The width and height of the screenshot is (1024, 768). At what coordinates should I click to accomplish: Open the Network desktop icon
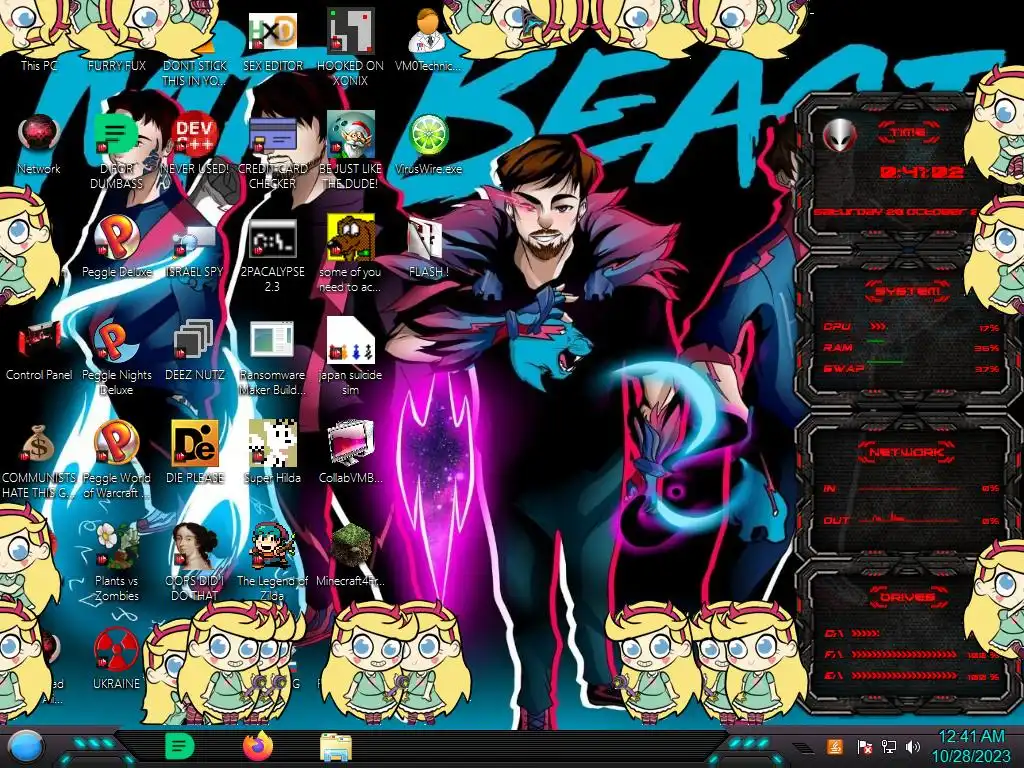39,135
